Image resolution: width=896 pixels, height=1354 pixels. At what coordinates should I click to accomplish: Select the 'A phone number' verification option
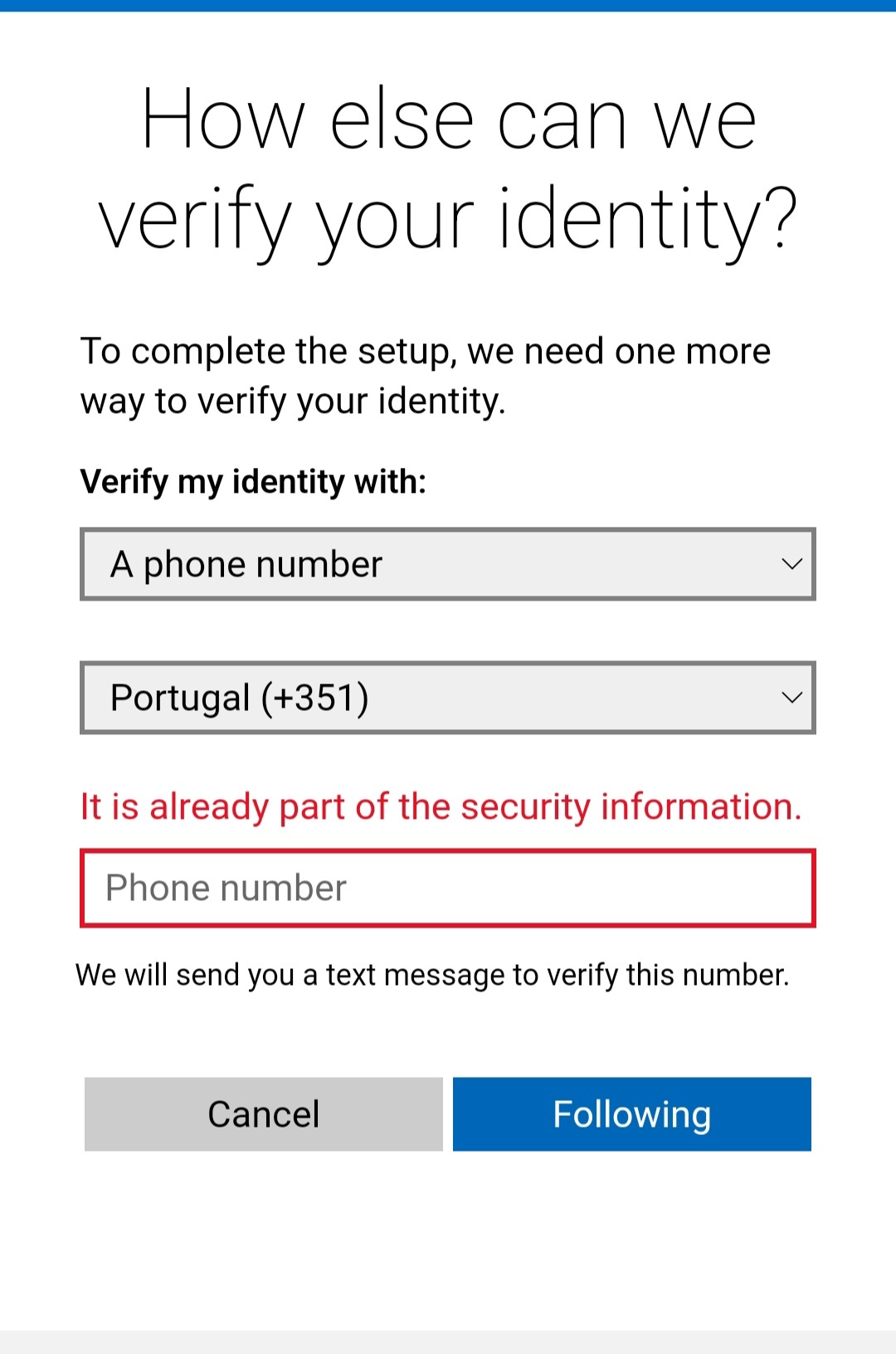pos(448,564)
